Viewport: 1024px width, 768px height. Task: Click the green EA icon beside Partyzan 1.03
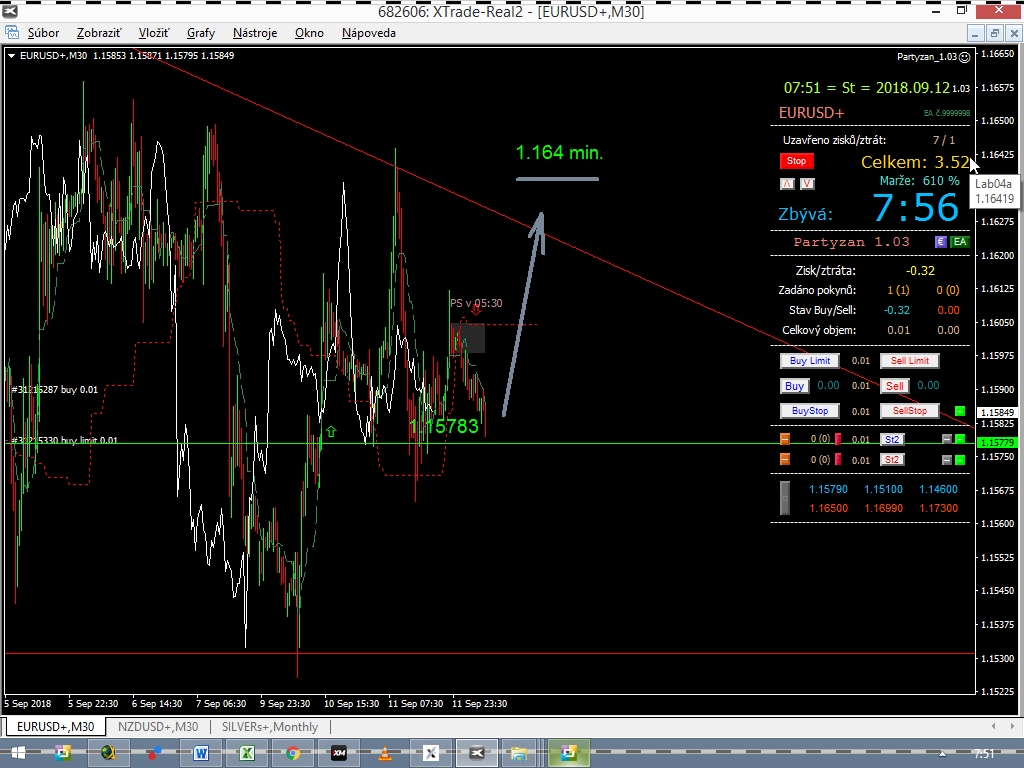pos(959,242)
